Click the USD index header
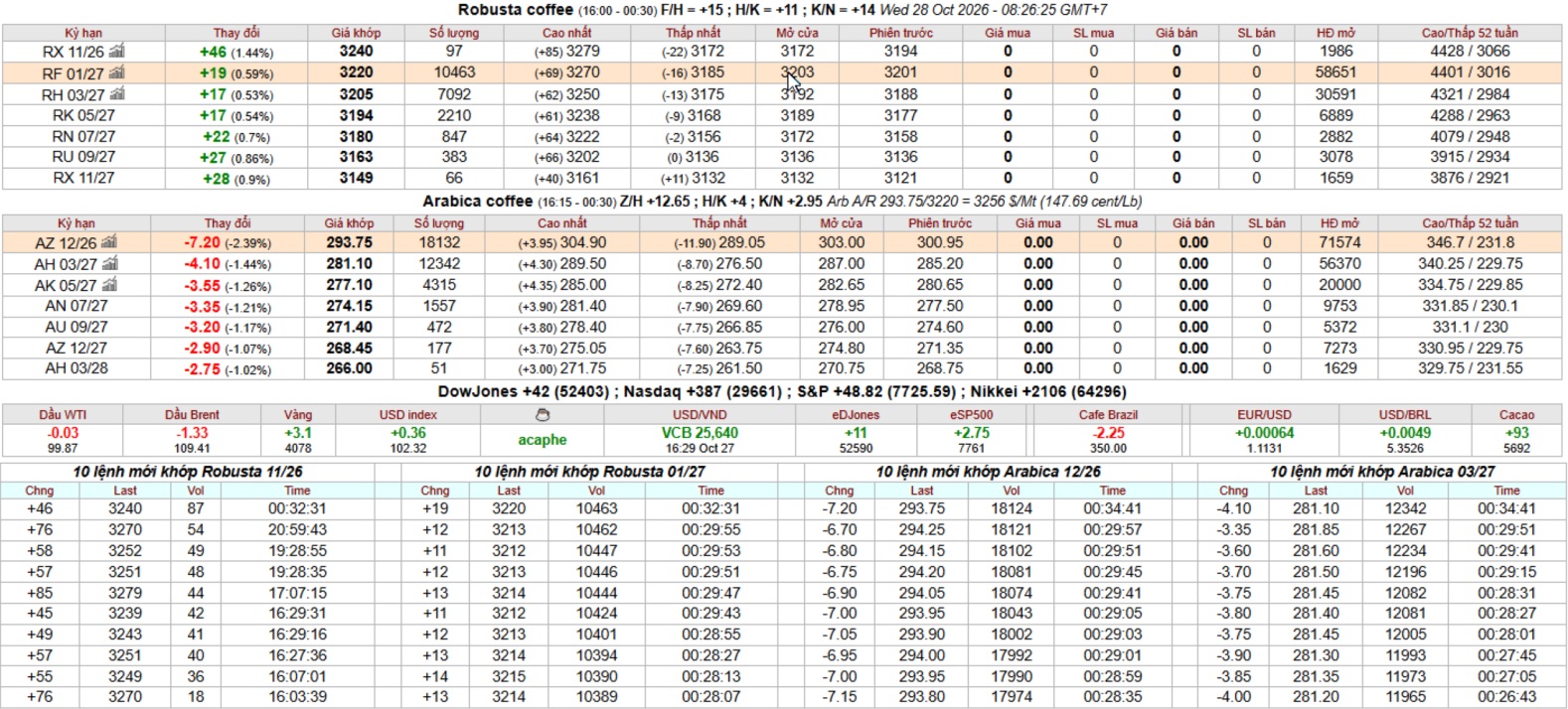The width and height of the screenshot is (1568, 709). point(408,415)
